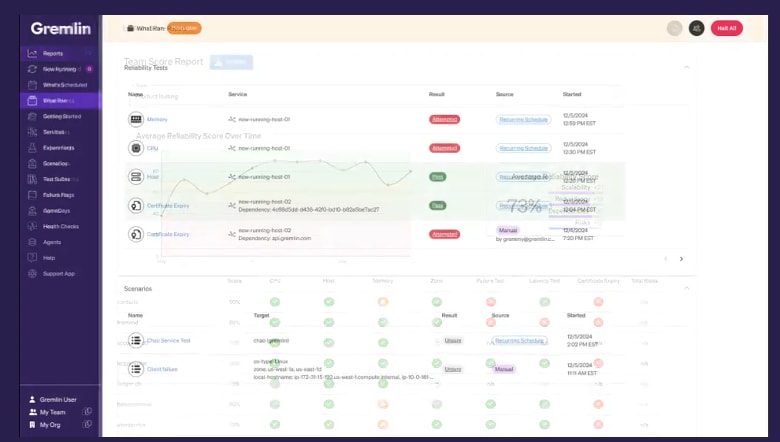This screenshot has width=780, height=442.
Task: Click the Test Suites icon in sidebar
Action: (x=33, y=179)
